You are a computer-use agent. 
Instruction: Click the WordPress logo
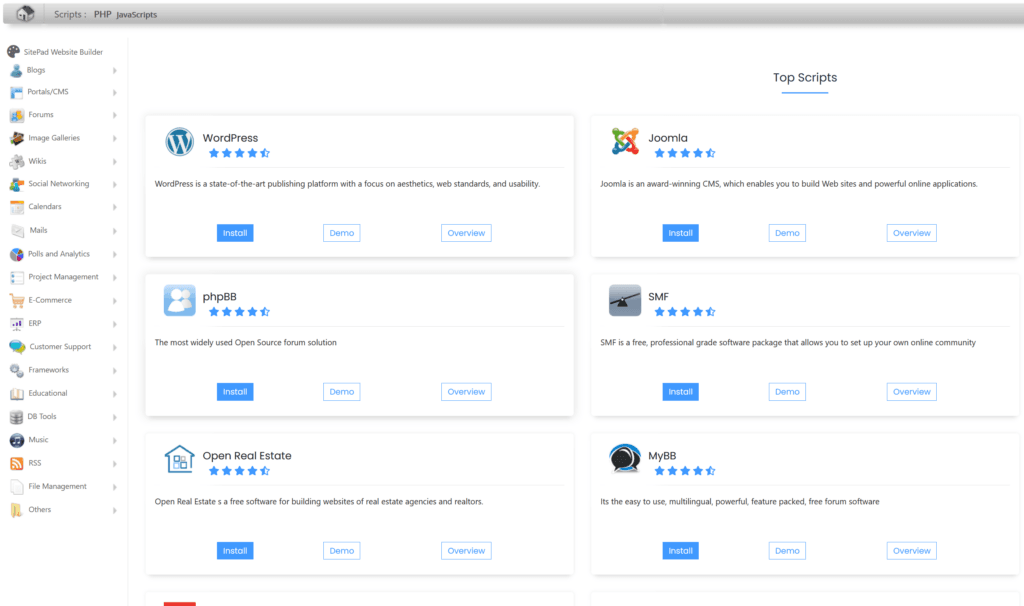point(179,142)
